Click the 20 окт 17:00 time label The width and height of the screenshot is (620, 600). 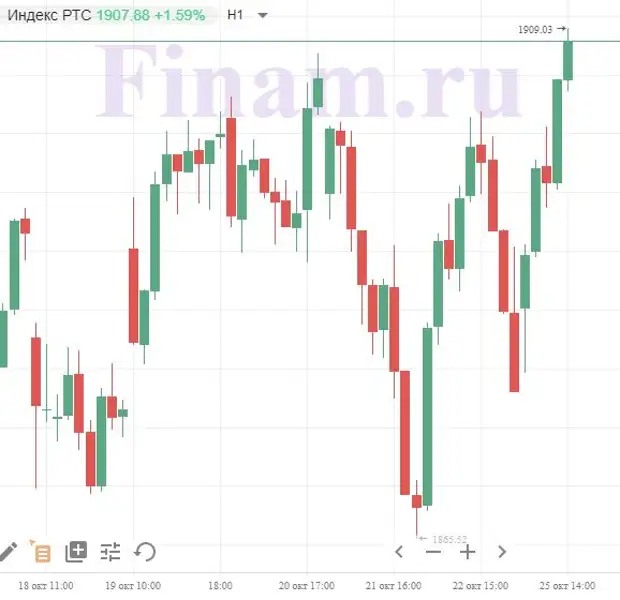(x=307, y=585)
